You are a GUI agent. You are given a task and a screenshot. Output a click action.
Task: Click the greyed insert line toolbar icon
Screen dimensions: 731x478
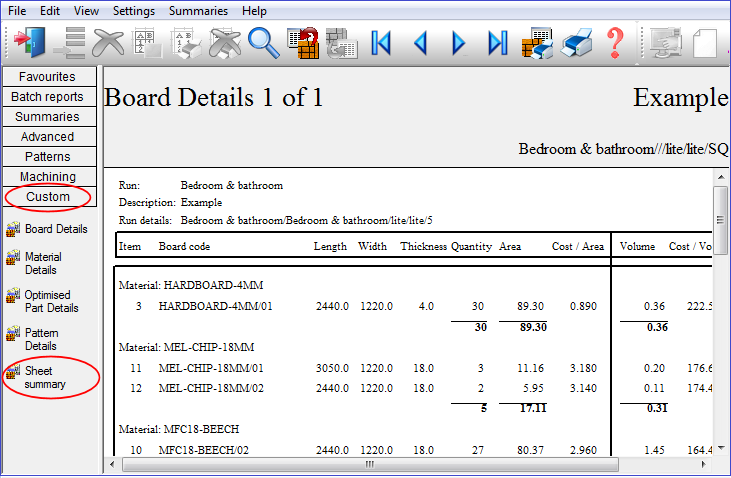(x=69, y=43)
